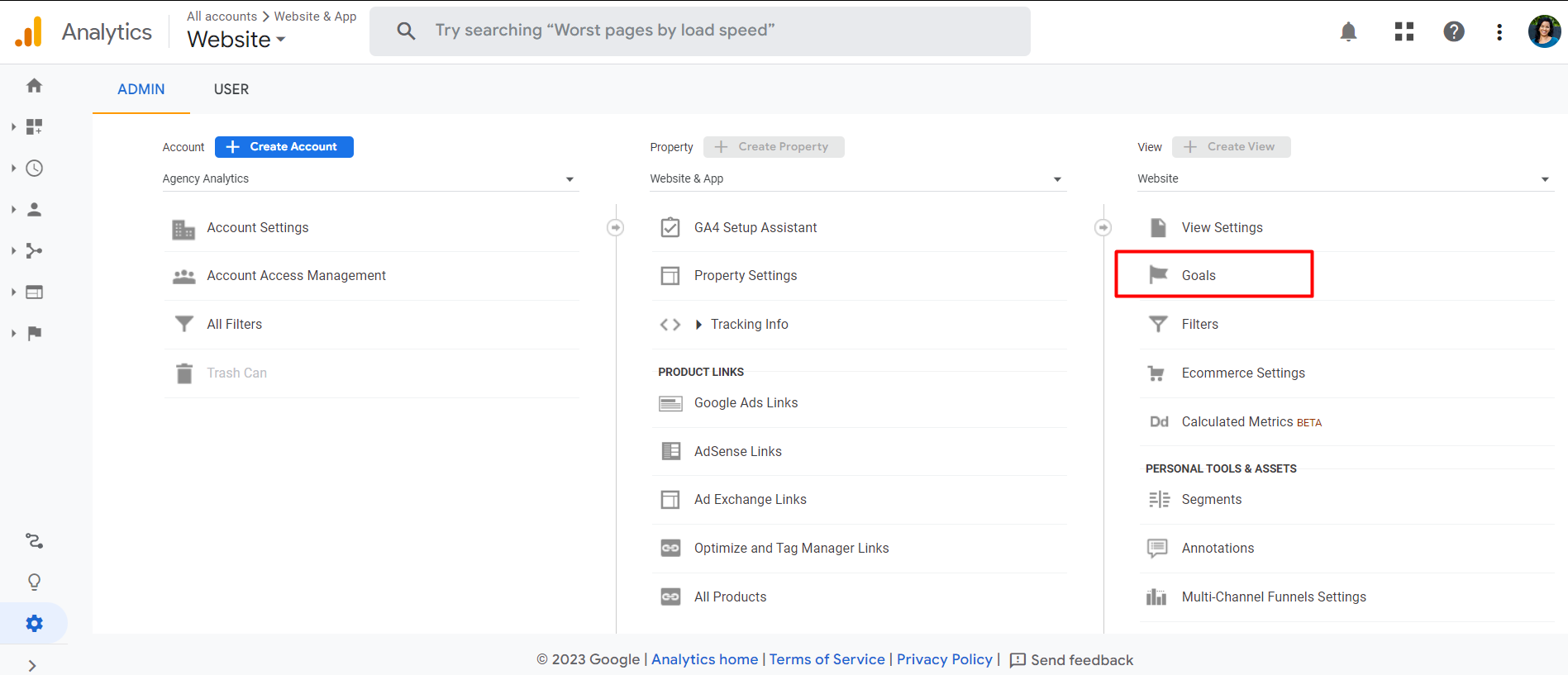1568x675 pixels.
Task: Go to Home icon in left sidebar
Action: pos(34,86)
